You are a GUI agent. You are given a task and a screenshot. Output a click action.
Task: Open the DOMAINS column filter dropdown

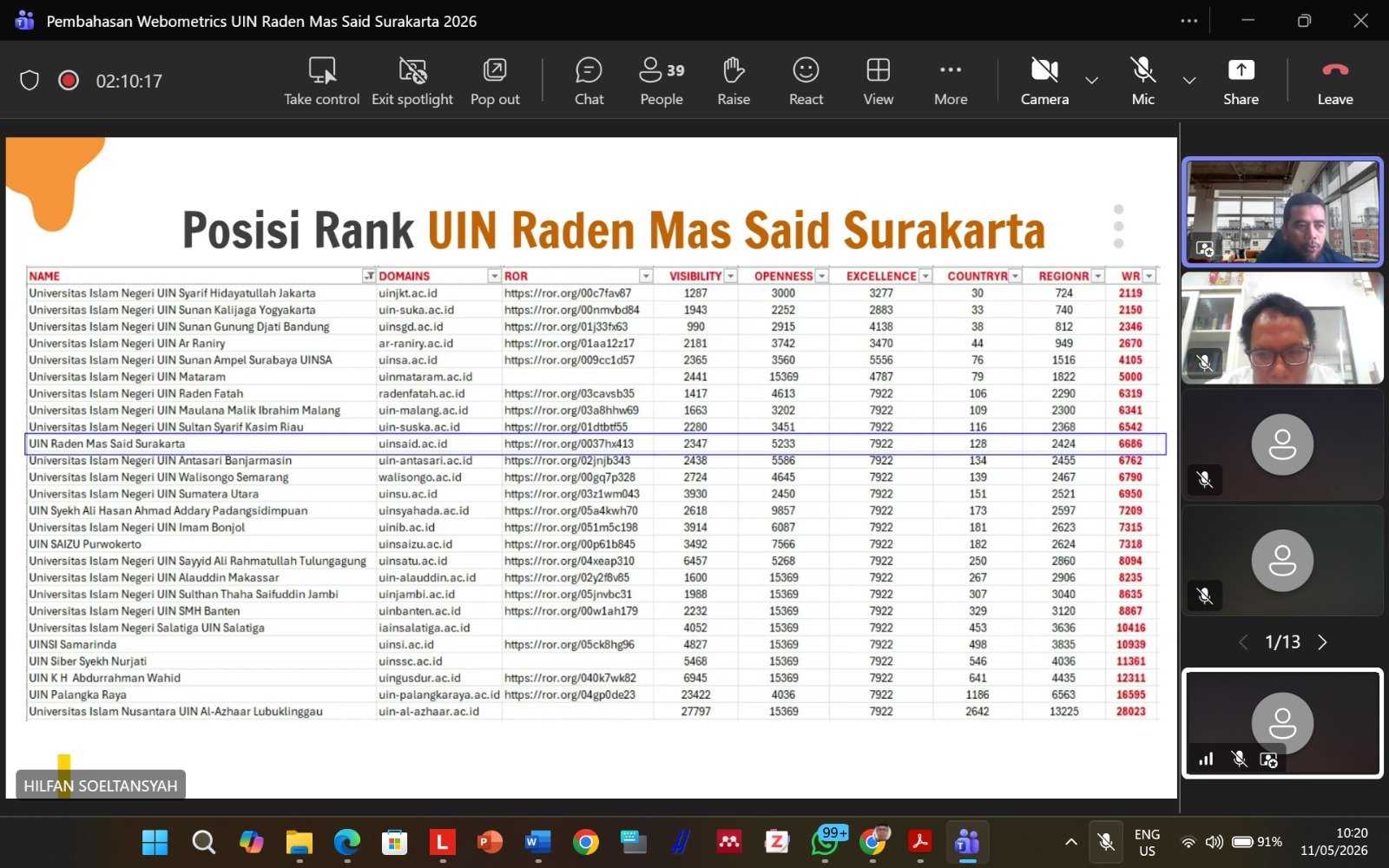(494, 276)
